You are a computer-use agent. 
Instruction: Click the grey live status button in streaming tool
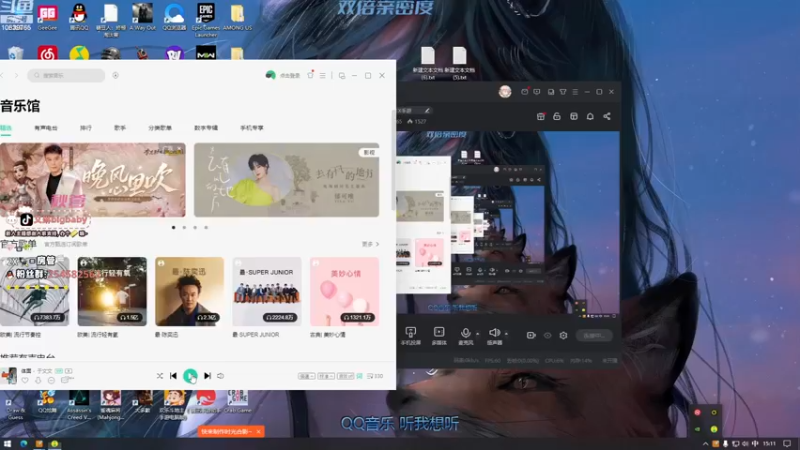[594, 335]
